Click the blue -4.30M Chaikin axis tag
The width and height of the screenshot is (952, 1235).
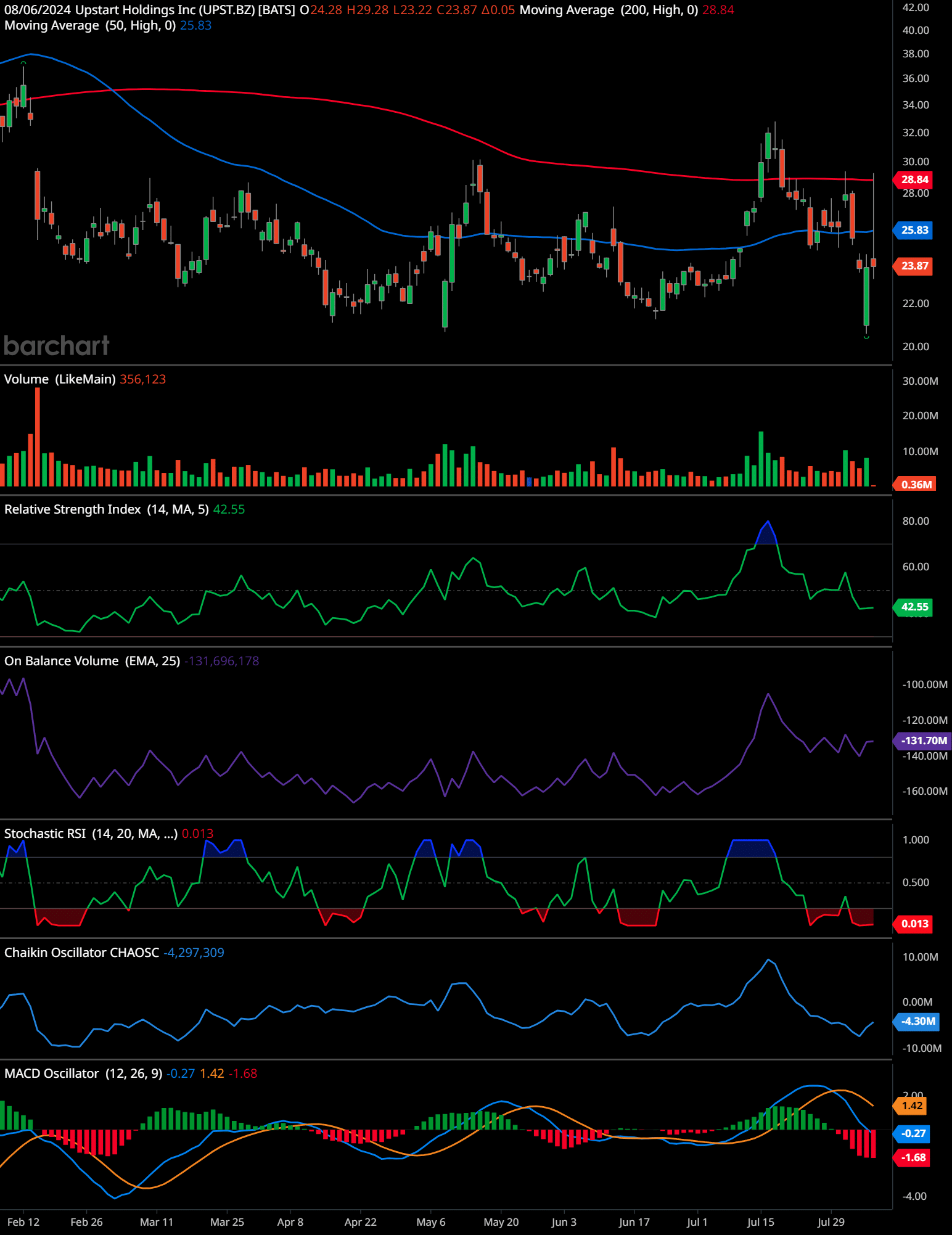point(917,1021)
